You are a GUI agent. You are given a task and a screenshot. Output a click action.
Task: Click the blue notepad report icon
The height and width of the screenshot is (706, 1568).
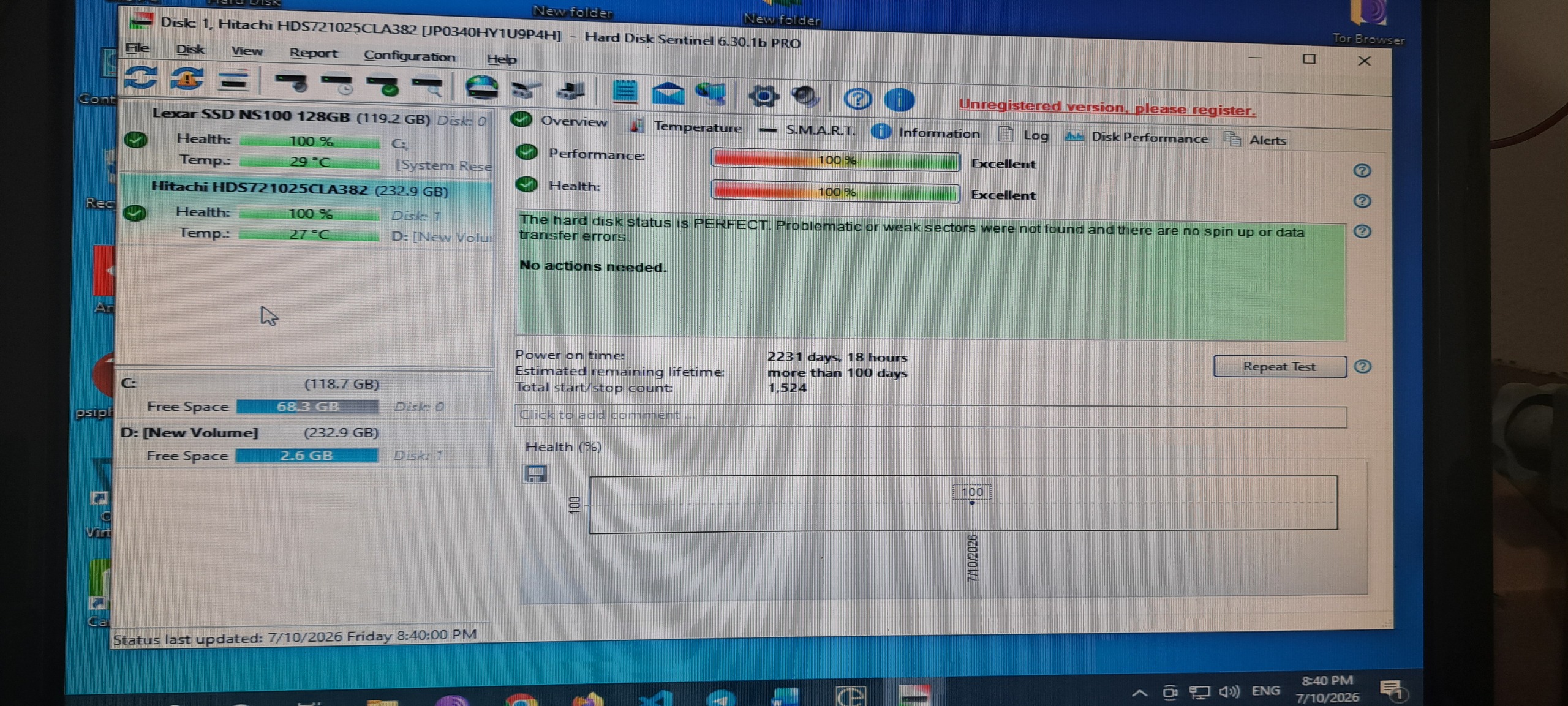coord(625,92)
